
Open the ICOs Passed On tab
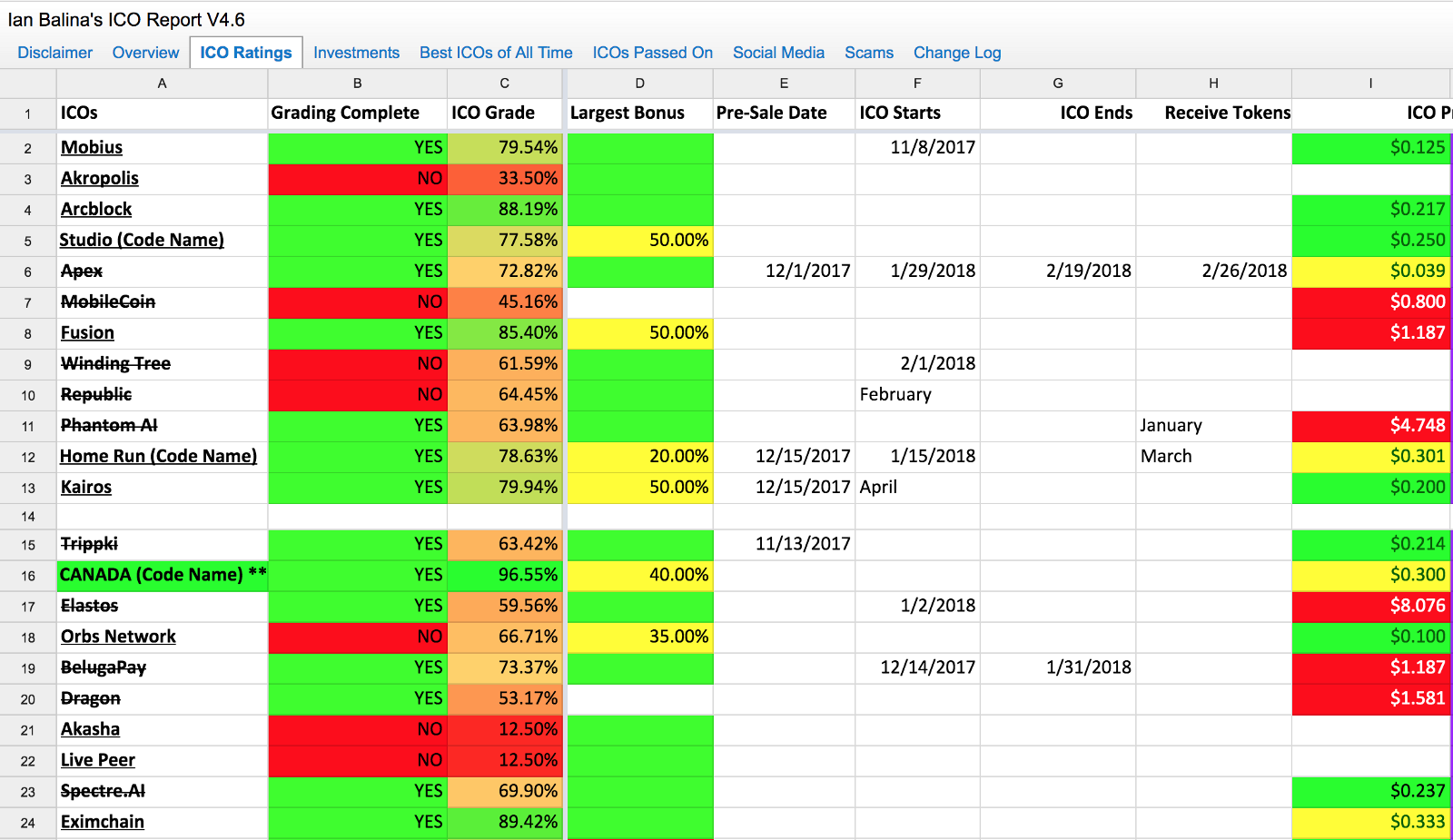[x=653, y=53]
